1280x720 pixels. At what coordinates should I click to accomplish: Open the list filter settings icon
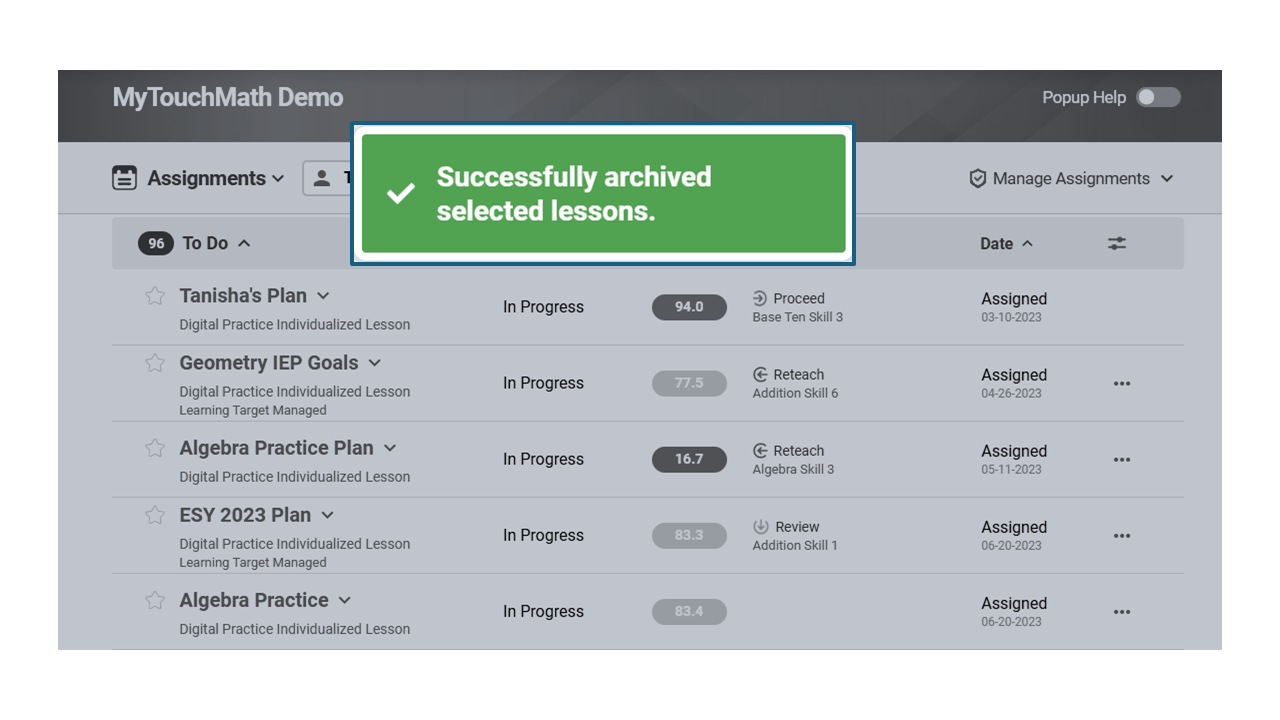(x=1117, y=243)
